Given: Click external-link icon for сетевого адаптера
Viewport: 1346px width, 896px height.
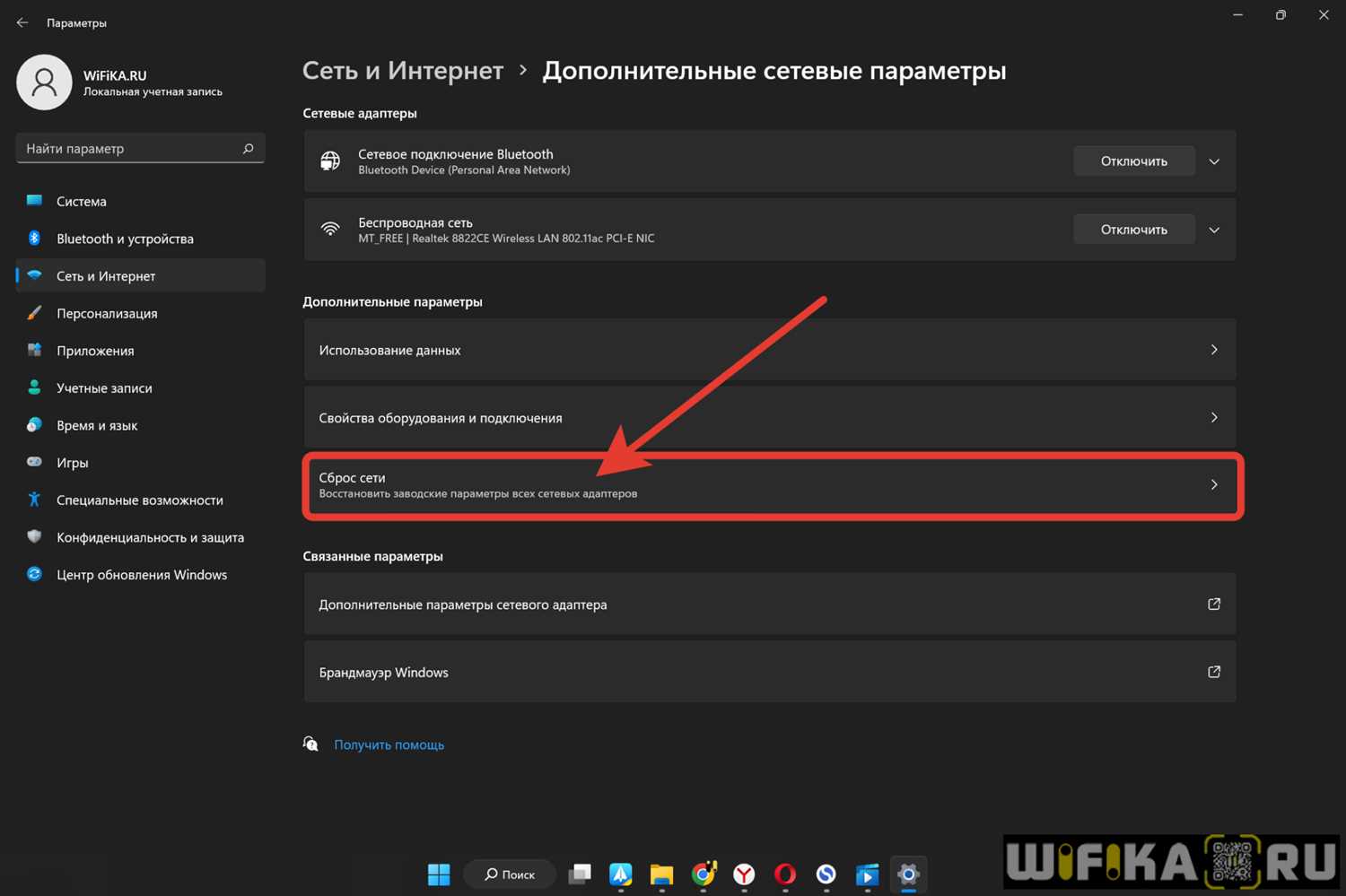Looking at the screenshot, I should point(1214,604).
